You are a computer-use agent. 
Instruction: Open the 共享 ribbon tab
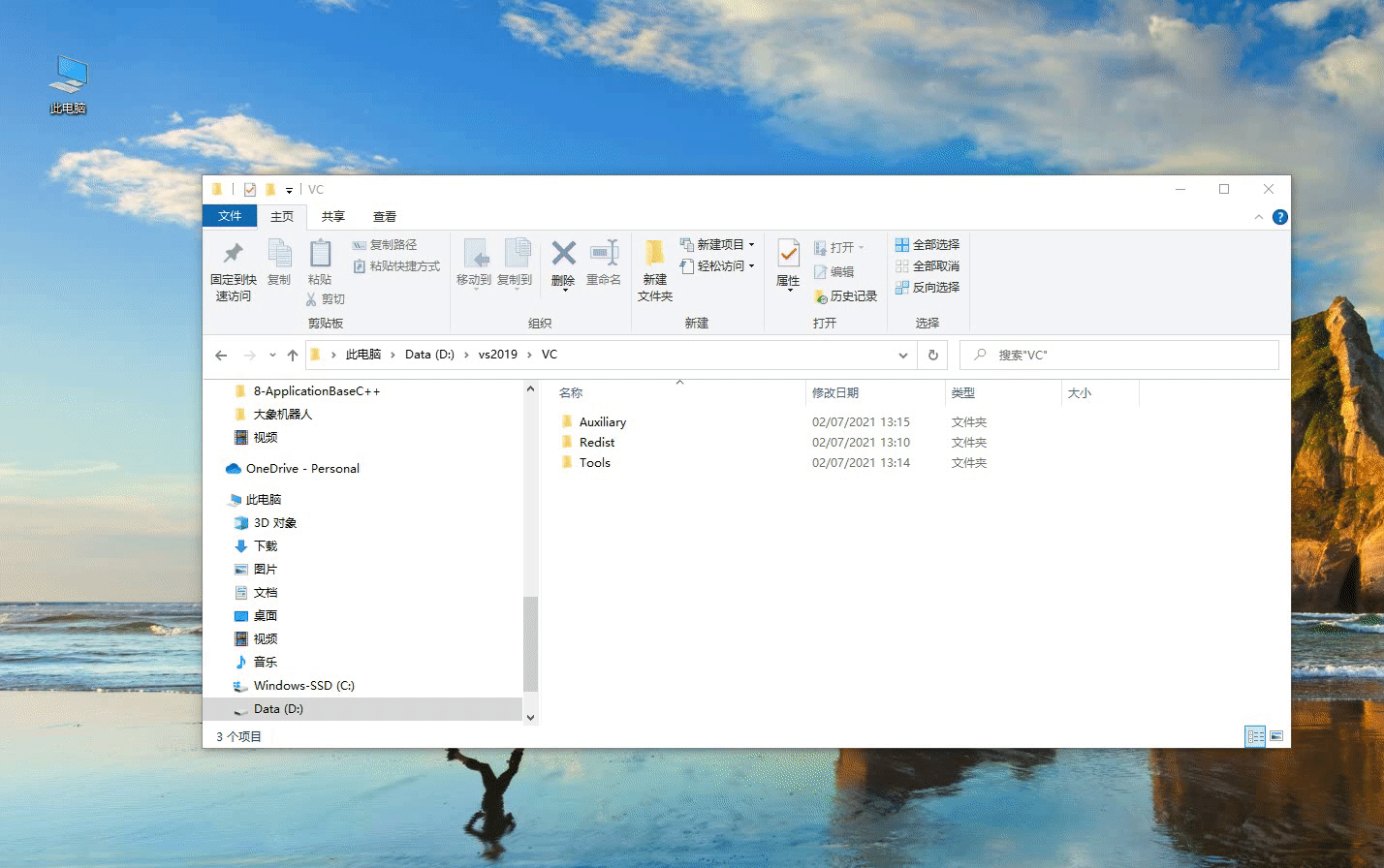333,217
